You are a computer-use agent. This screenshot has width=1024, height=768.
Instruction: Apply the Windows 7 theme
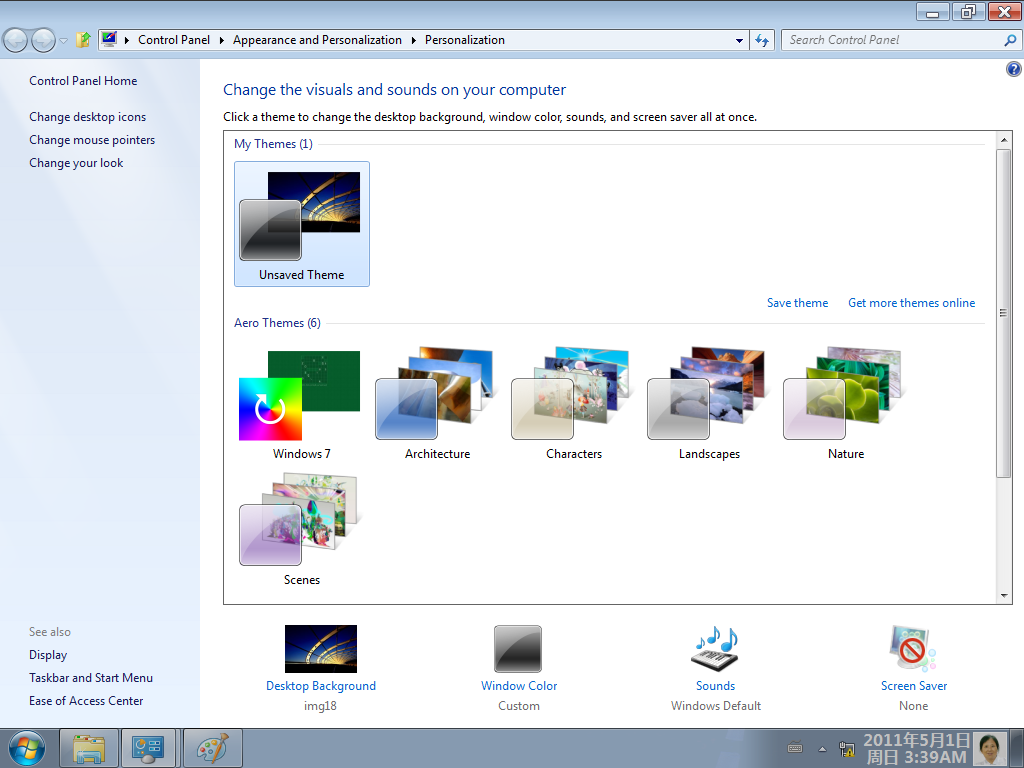302,405
